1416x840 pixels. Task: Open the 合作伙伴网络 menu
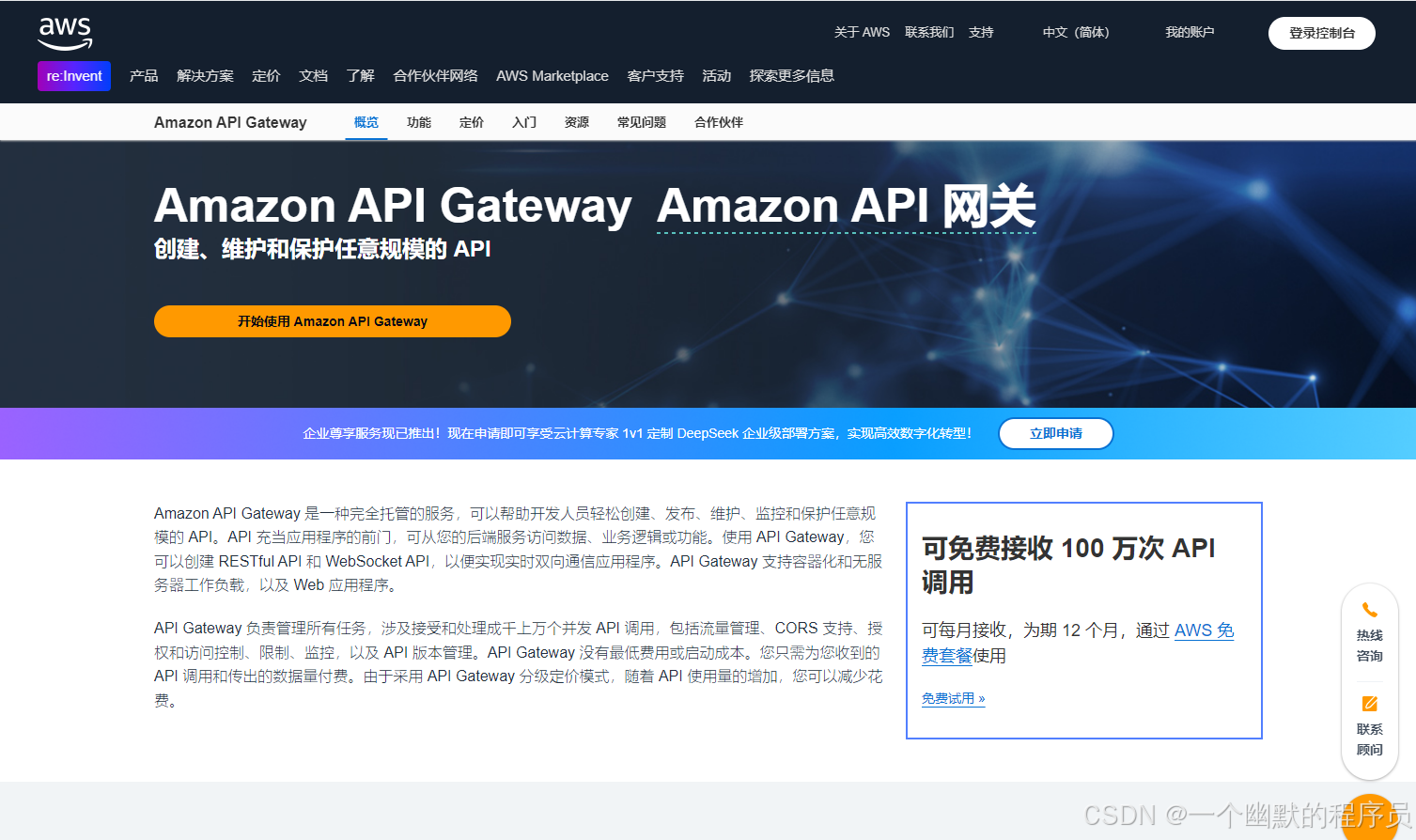(x=435, y=76)
